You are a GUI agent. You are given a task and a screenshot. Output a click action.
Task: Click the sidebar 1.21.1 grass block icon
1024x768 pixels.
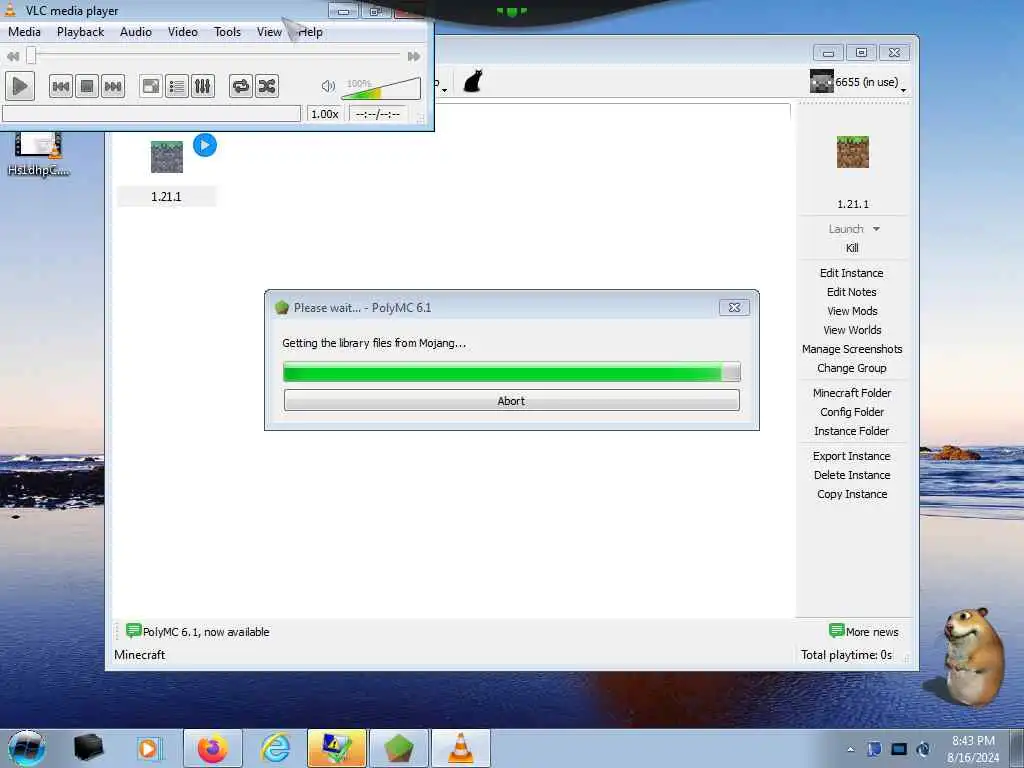tap(853, 152)
